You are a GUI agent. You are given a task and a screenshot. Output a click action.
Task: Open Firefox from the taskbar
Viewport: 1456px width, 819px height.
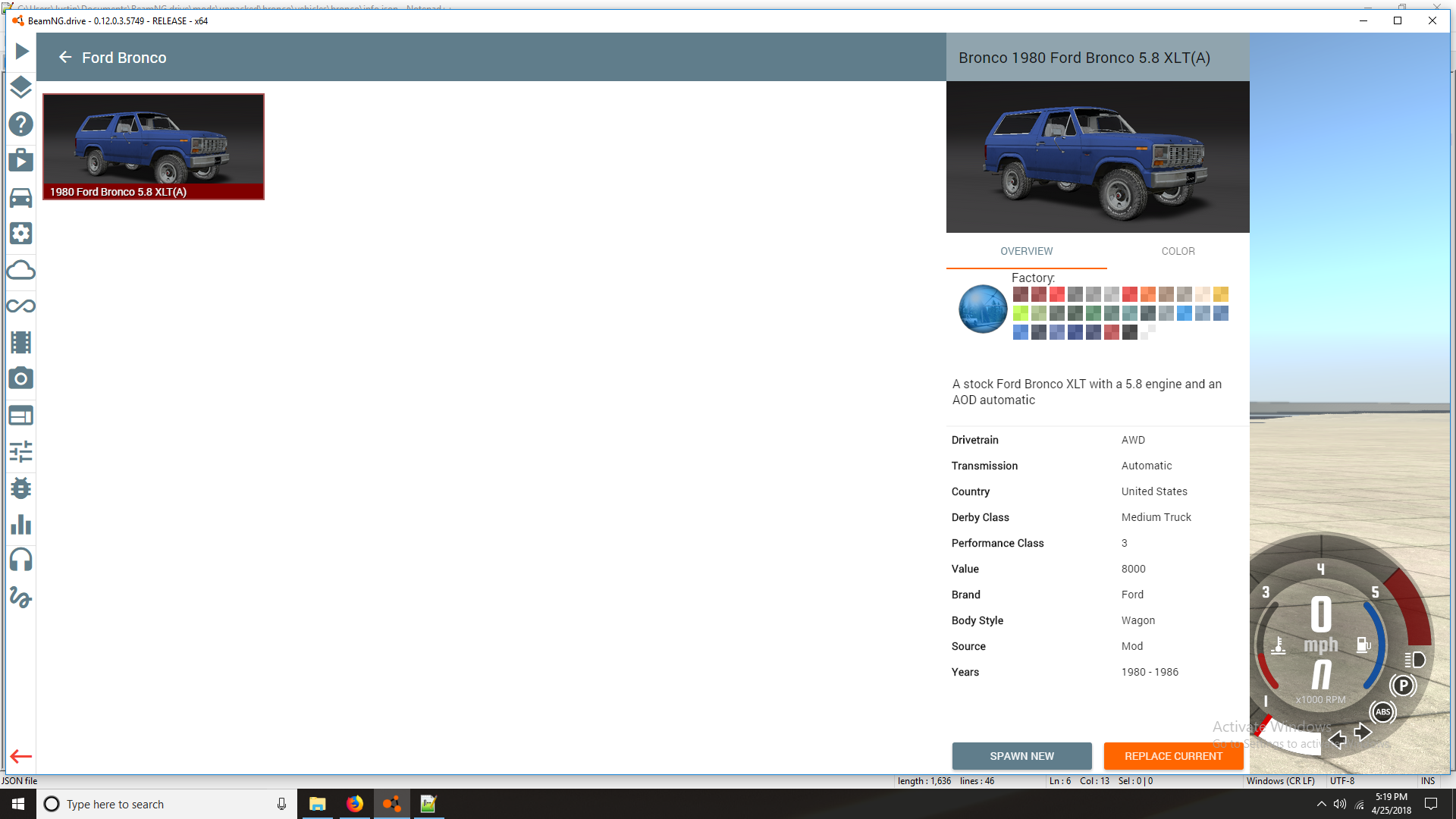[355, 804]
